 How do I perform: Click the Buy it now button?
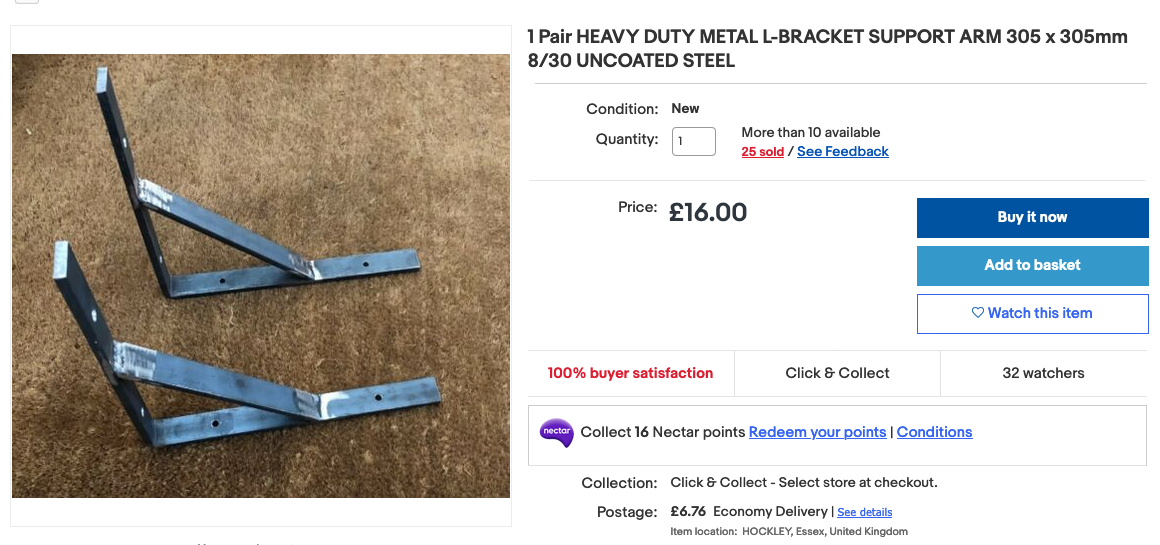click(x=1032, y=217)
